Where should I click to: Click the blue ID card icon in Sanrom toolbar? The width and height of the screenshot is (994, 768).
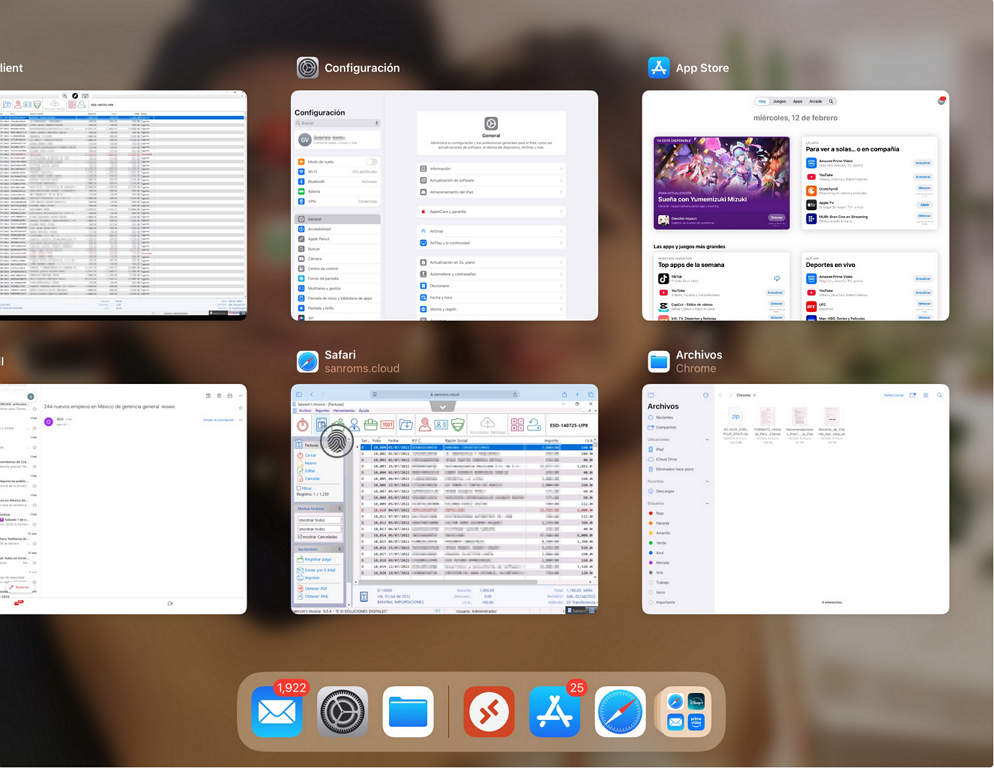pyautogui.click(x=441, y=425)
